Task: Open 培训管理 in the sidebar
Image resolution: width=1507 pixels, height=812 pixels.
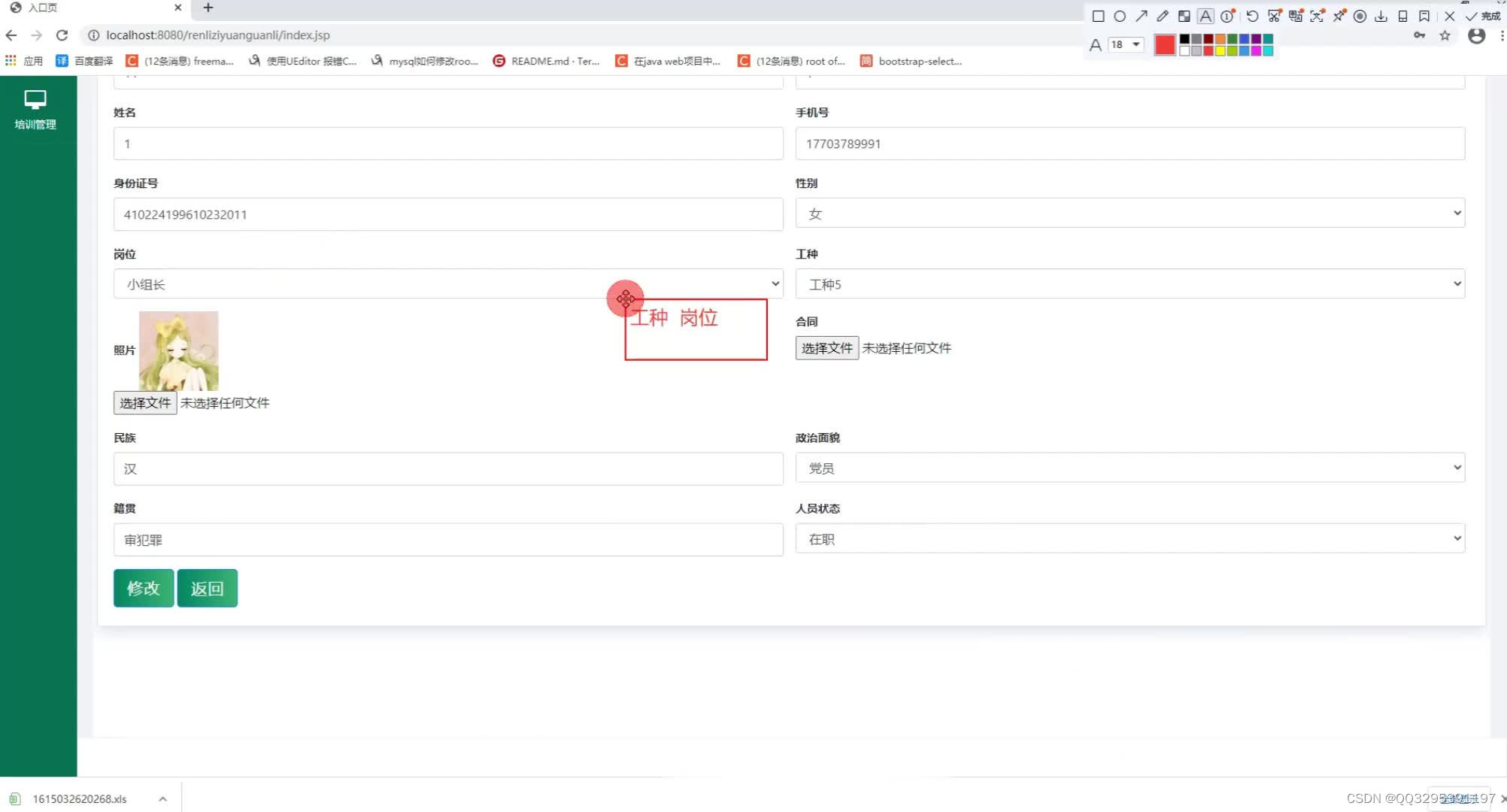Action: (x=35, y=110)
